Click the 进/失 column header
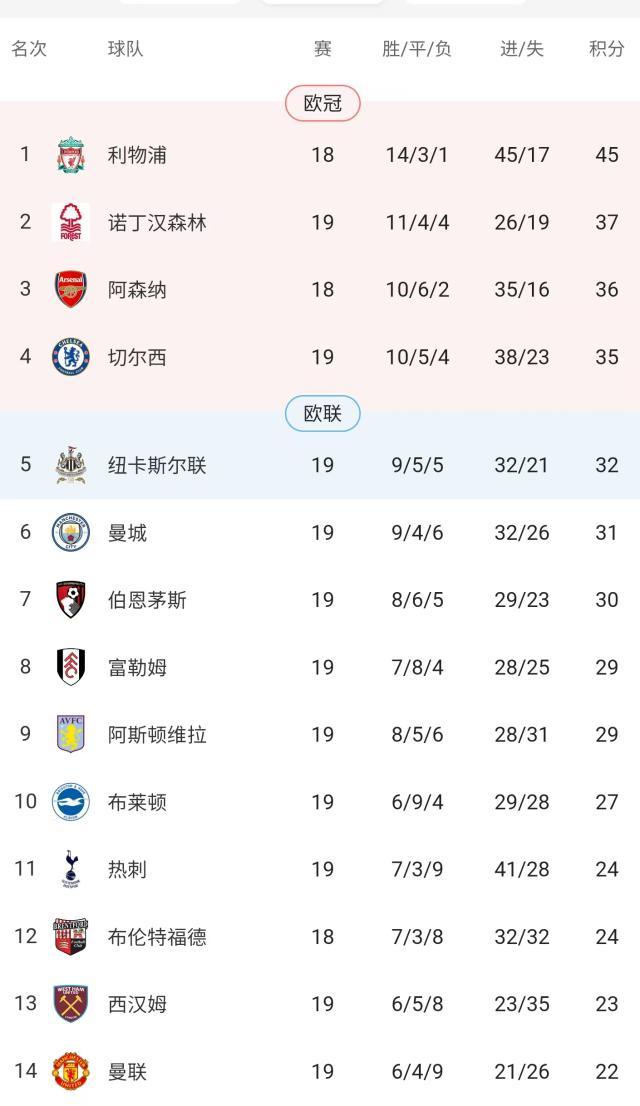 coord(521,49)
